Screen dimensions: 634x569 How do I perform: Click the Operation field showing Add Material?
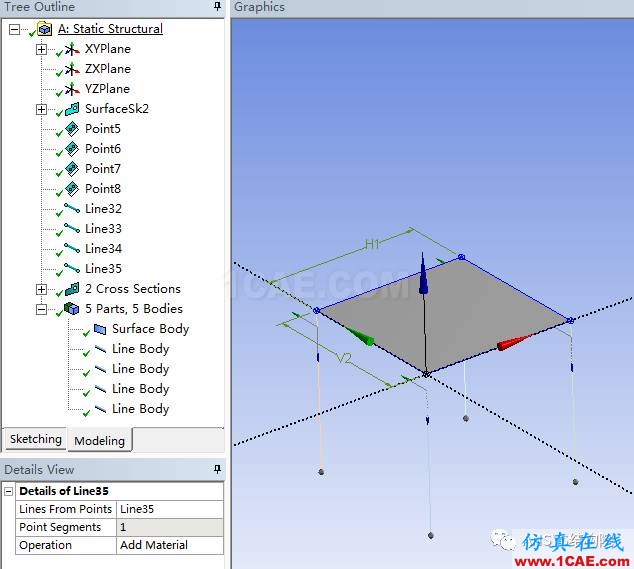[170, 545]
